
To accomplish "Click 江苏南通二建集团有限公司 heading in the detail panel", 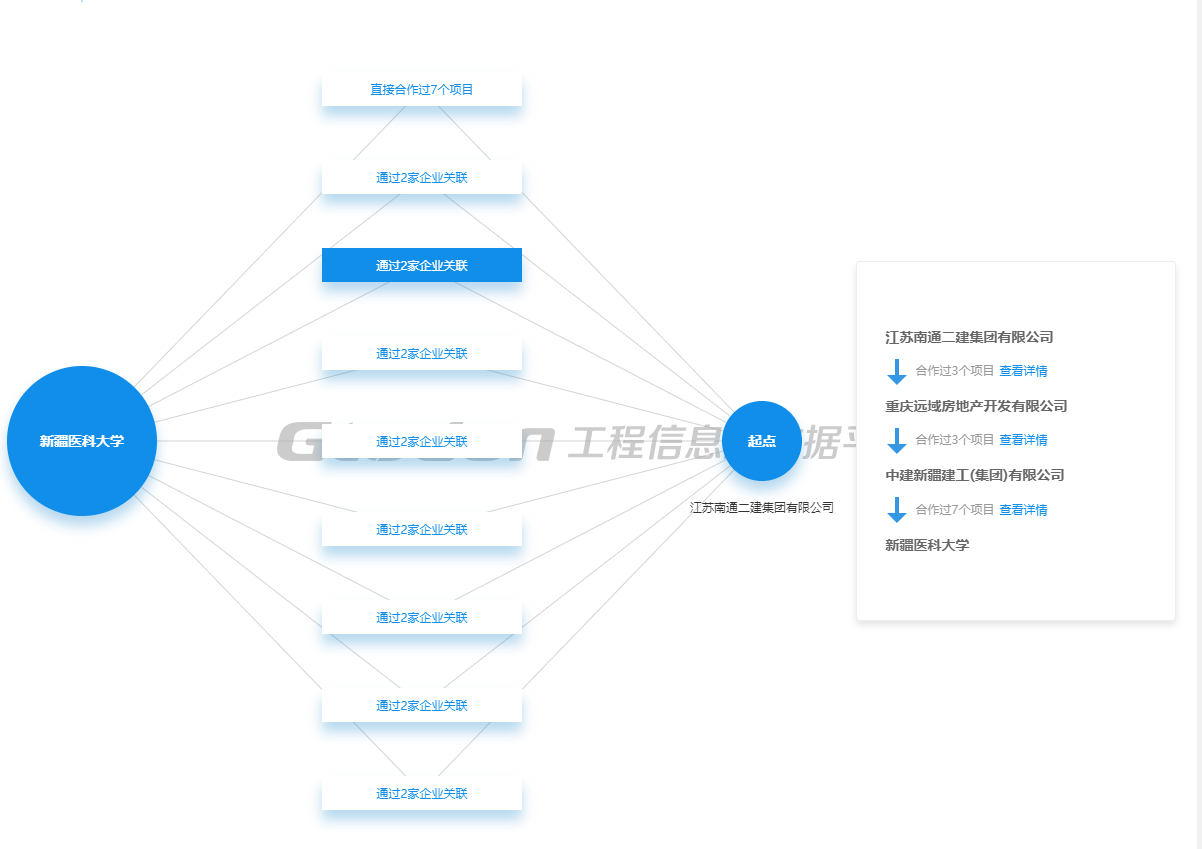I will click(969, 337).
